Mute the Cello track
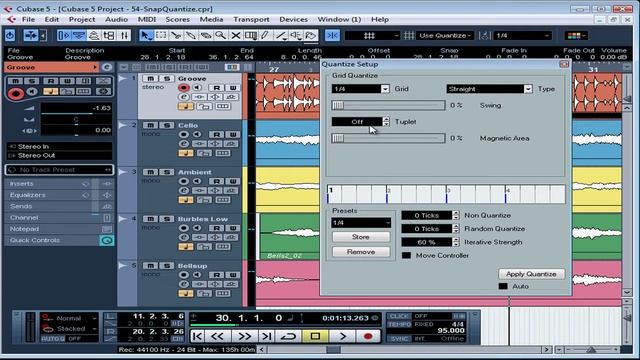Image resolution: width=640 pixels, height=360 pixels. click(150, 125)
